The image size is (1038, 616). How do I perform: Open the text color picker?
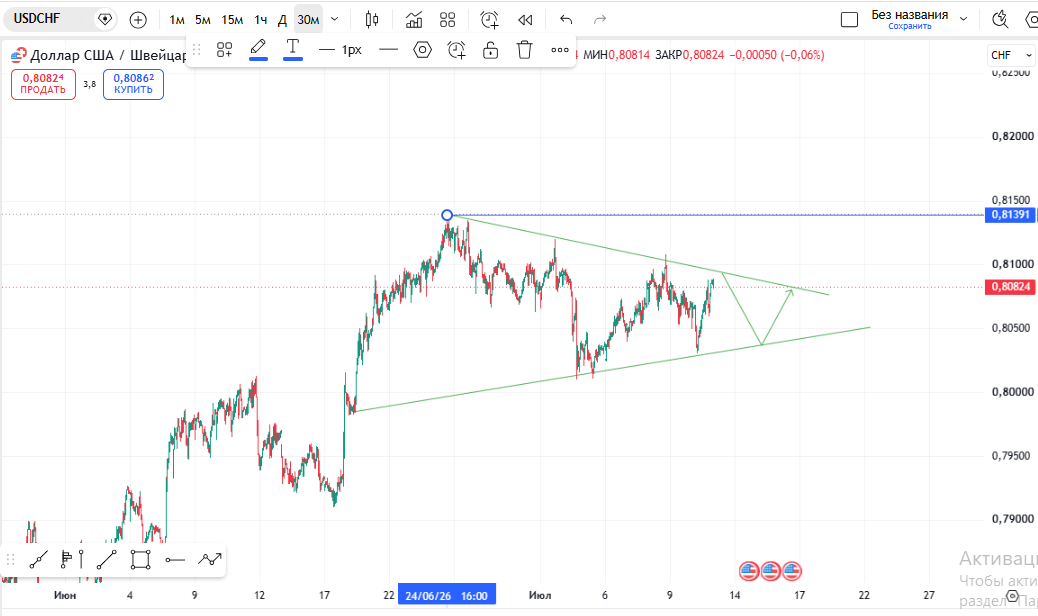click(293, 50)
